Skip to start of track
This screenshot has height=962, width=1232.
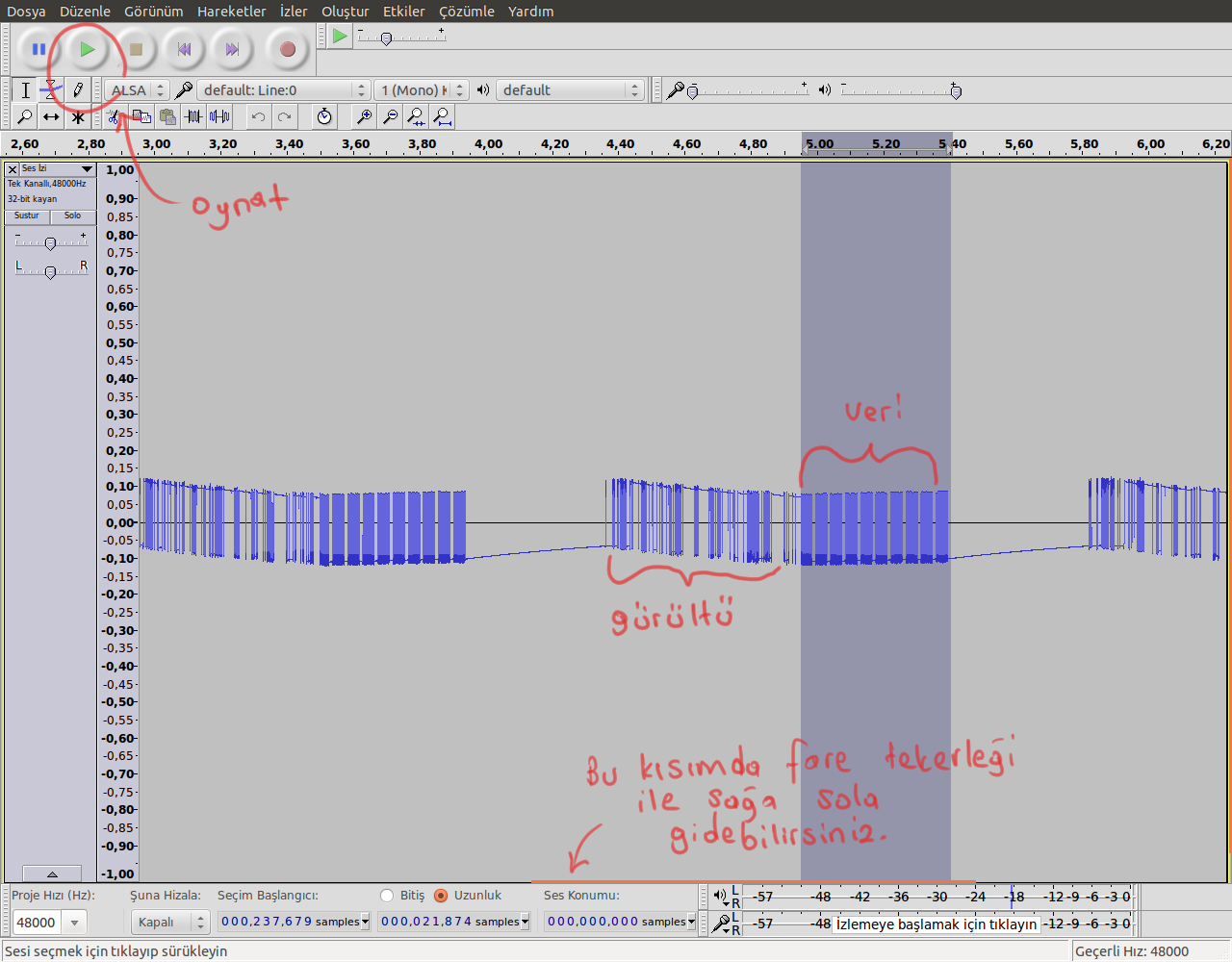pos(184,49)
